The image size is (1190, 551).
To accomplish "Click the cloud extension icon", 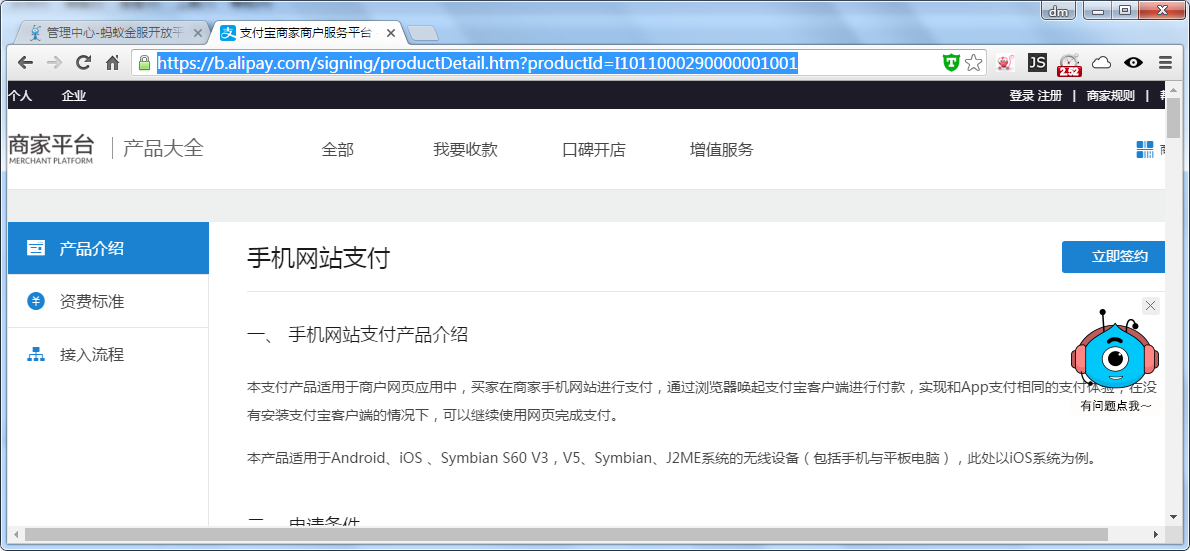I will [1101, 63].
